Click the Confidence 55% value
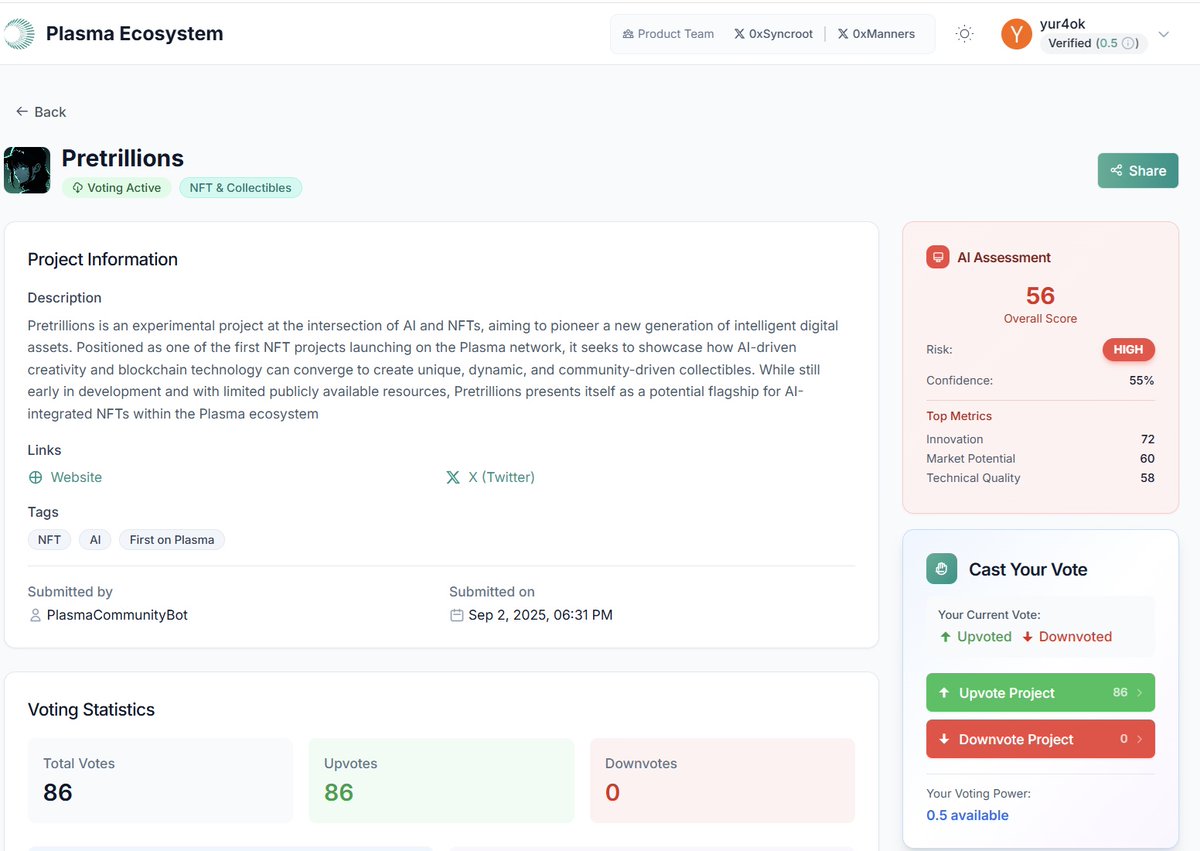Image resolution: width=1200 pixels, height=851 pixels. click(1142, 381)
